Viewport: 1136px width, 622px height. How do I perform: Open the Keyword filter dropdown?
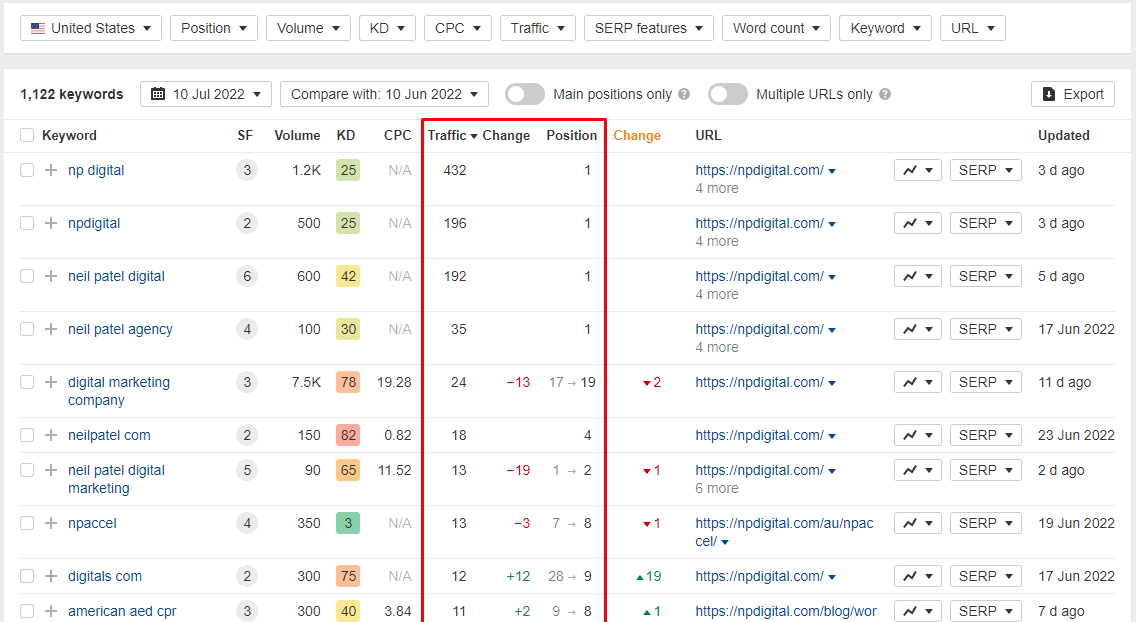[x=885, y=28]
